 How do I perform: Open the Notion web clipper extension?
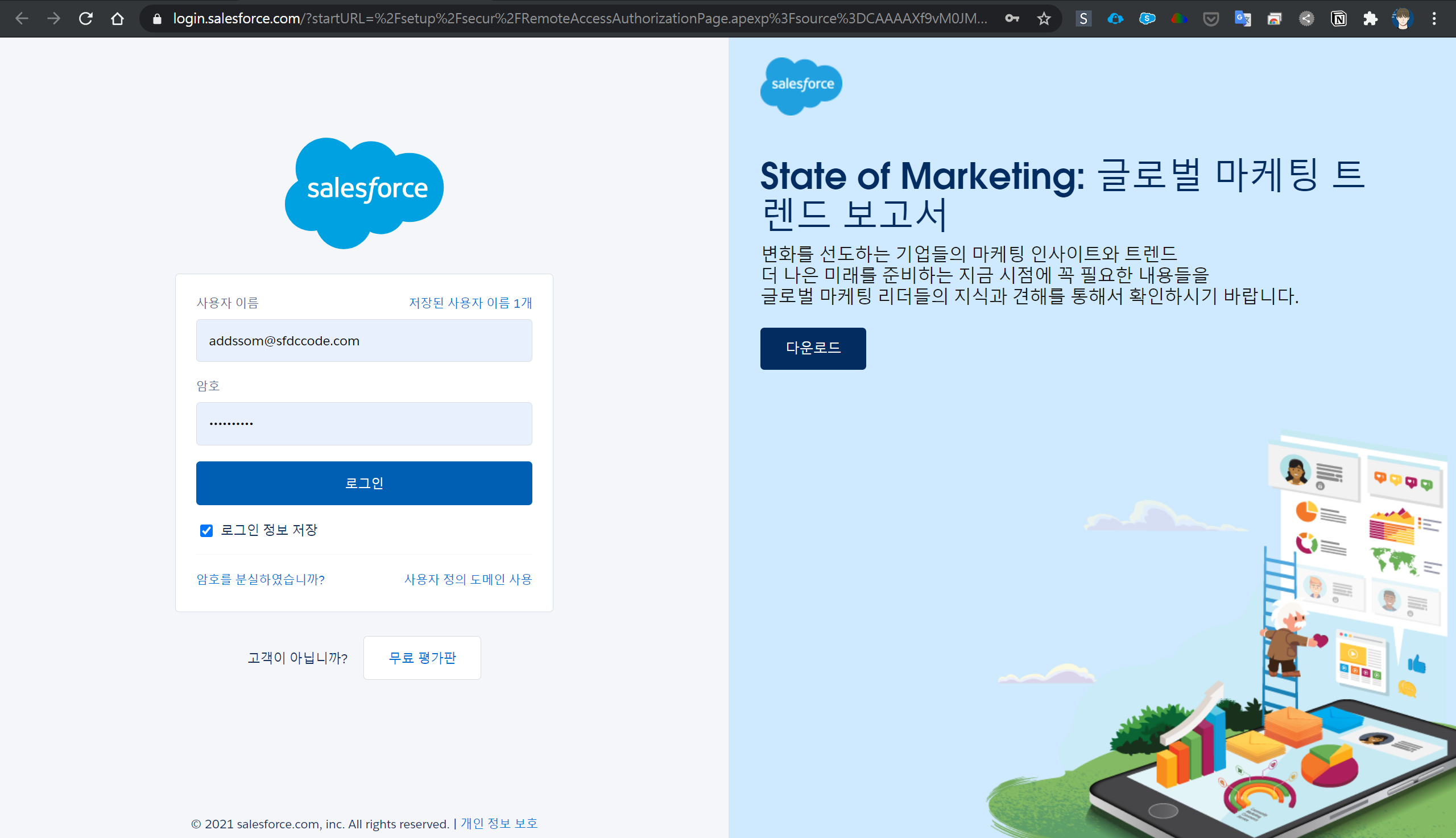[1338, 18]
